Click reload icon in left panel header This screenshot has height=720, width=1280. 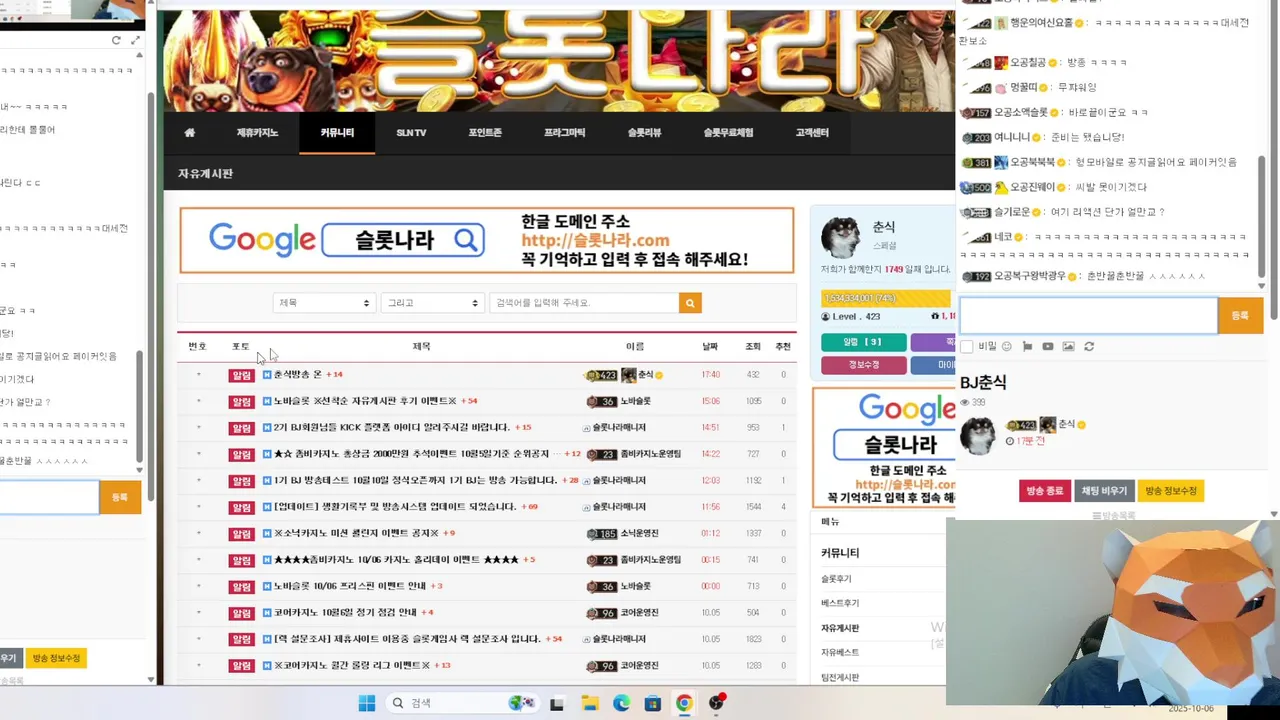116,40
